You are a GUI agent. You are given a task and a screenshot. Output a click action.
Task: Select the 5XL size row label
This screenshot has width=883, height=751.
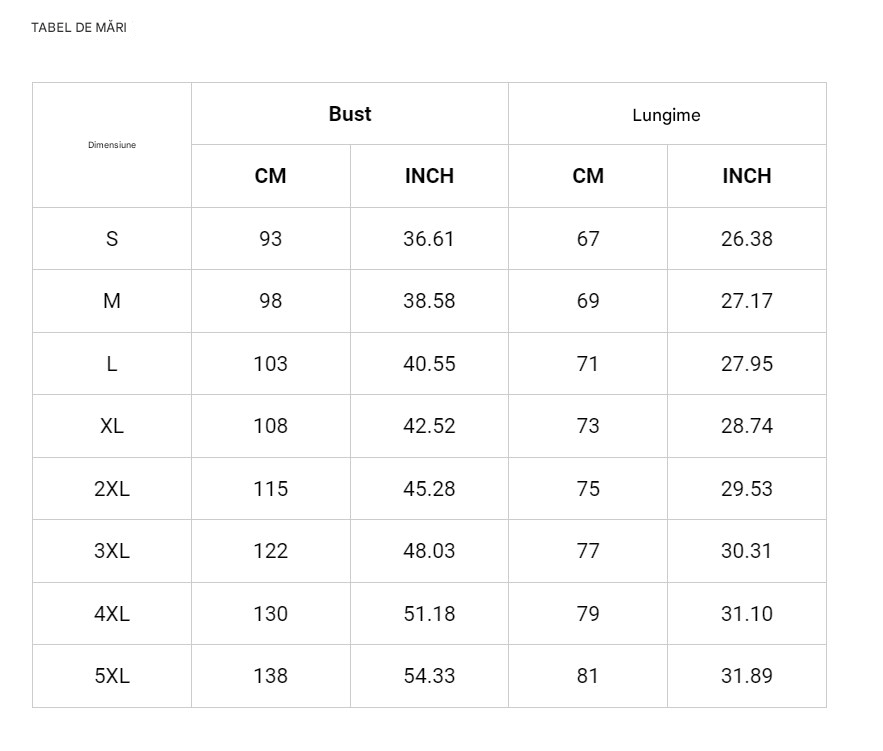(112, 676)
